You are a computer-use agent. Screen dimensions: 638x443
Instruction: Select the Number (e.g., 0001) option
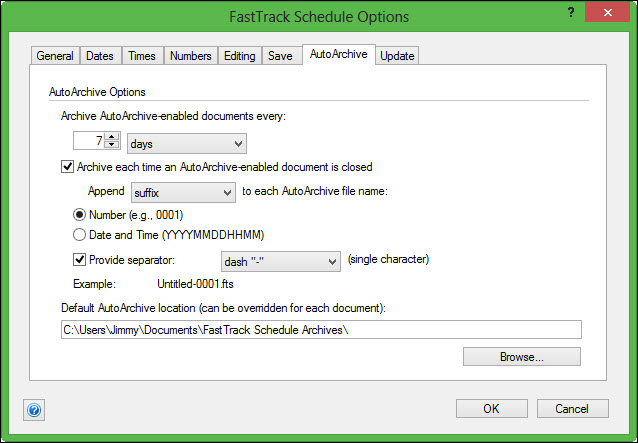coord(81,214)
